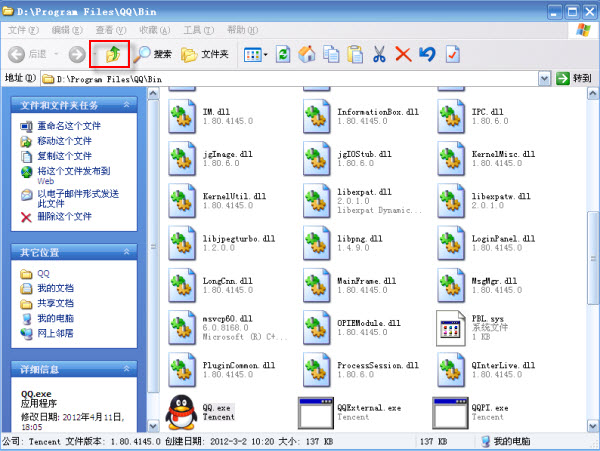
Task: Select the QQ.exe penguin icon
Action: [181, 412]
